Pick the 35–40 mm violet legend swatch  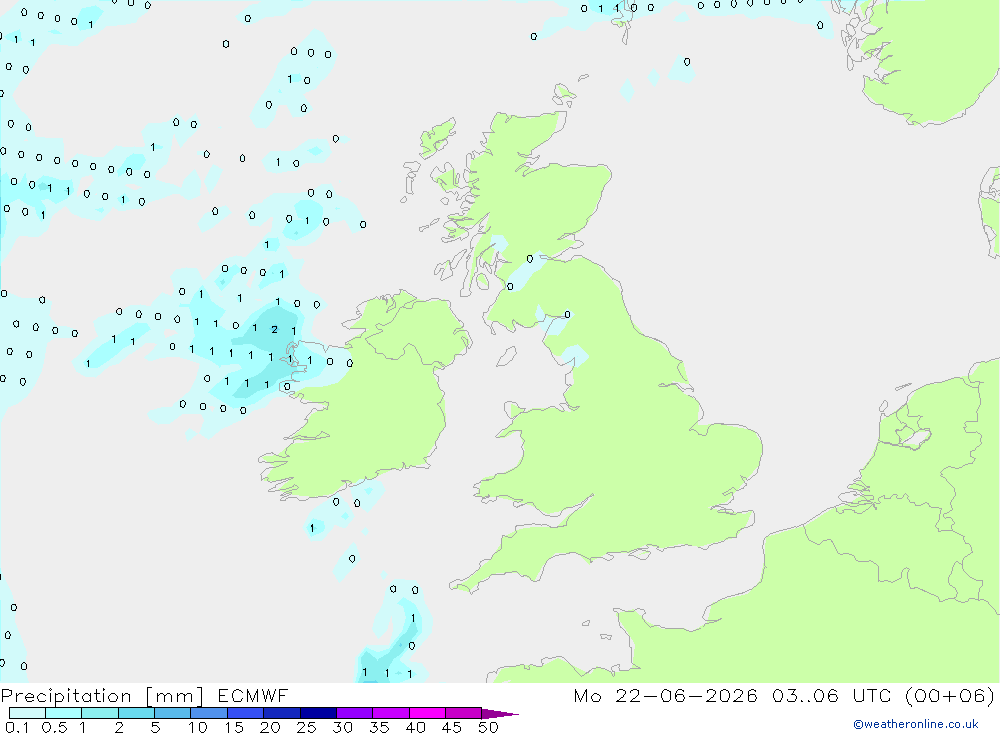390,713
